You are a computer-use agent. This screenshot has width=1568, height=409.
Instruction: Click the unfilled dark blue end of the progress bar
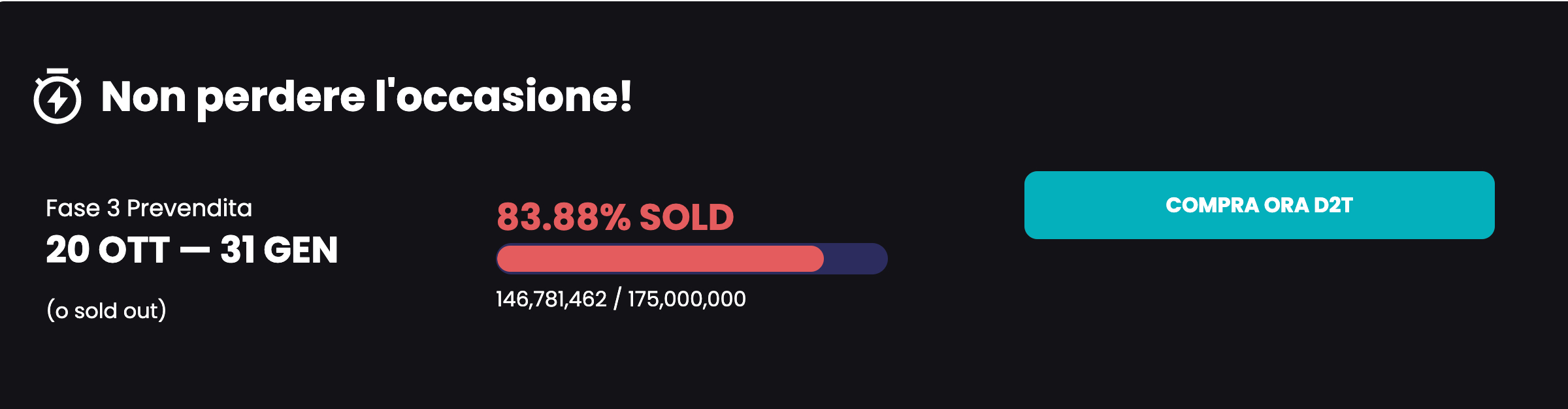(856, 259)
